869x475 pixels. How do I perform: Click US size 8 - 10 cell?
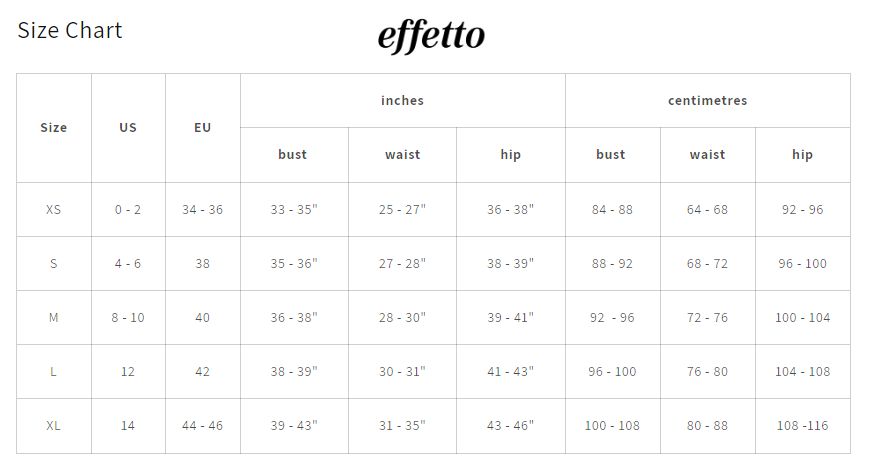click(x=128, y=318)
